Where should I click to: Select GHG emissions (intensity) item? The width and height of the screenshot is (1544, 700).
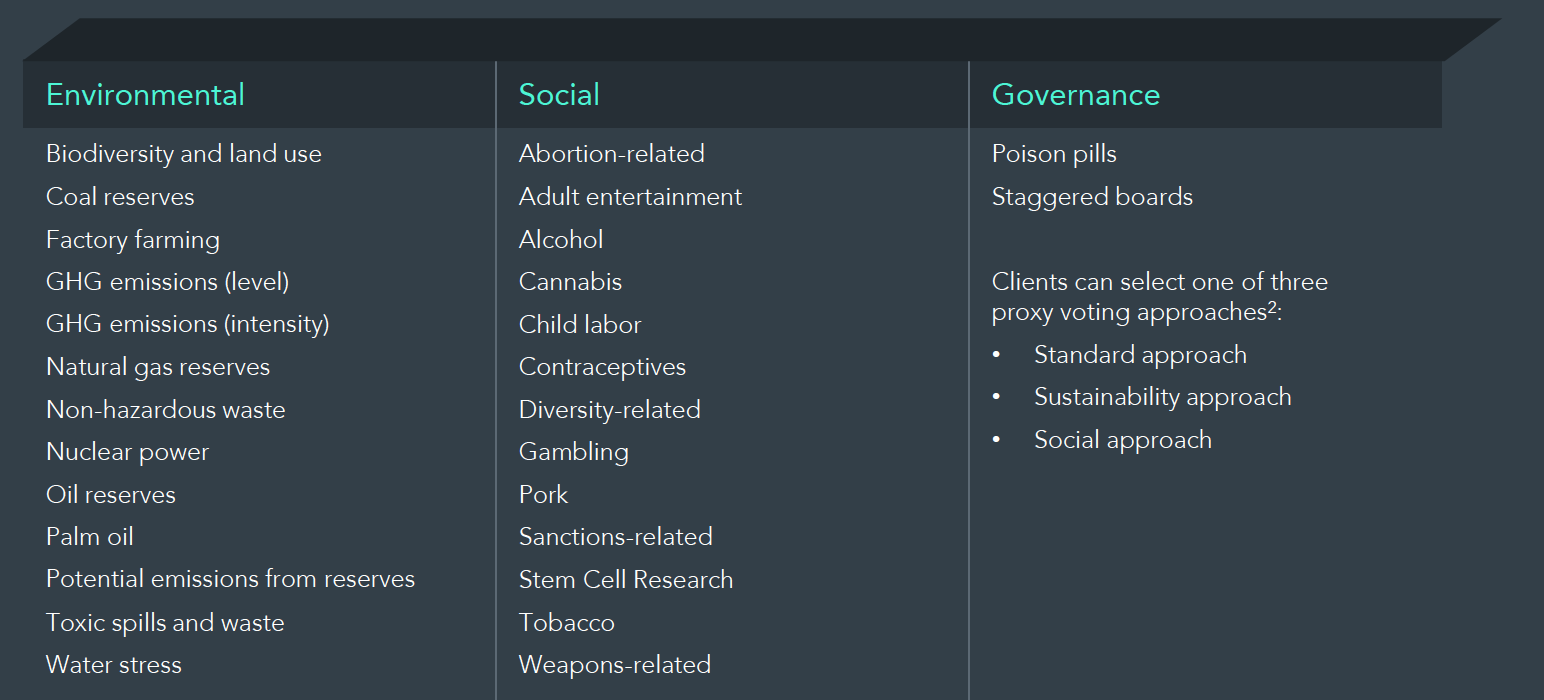187,325
